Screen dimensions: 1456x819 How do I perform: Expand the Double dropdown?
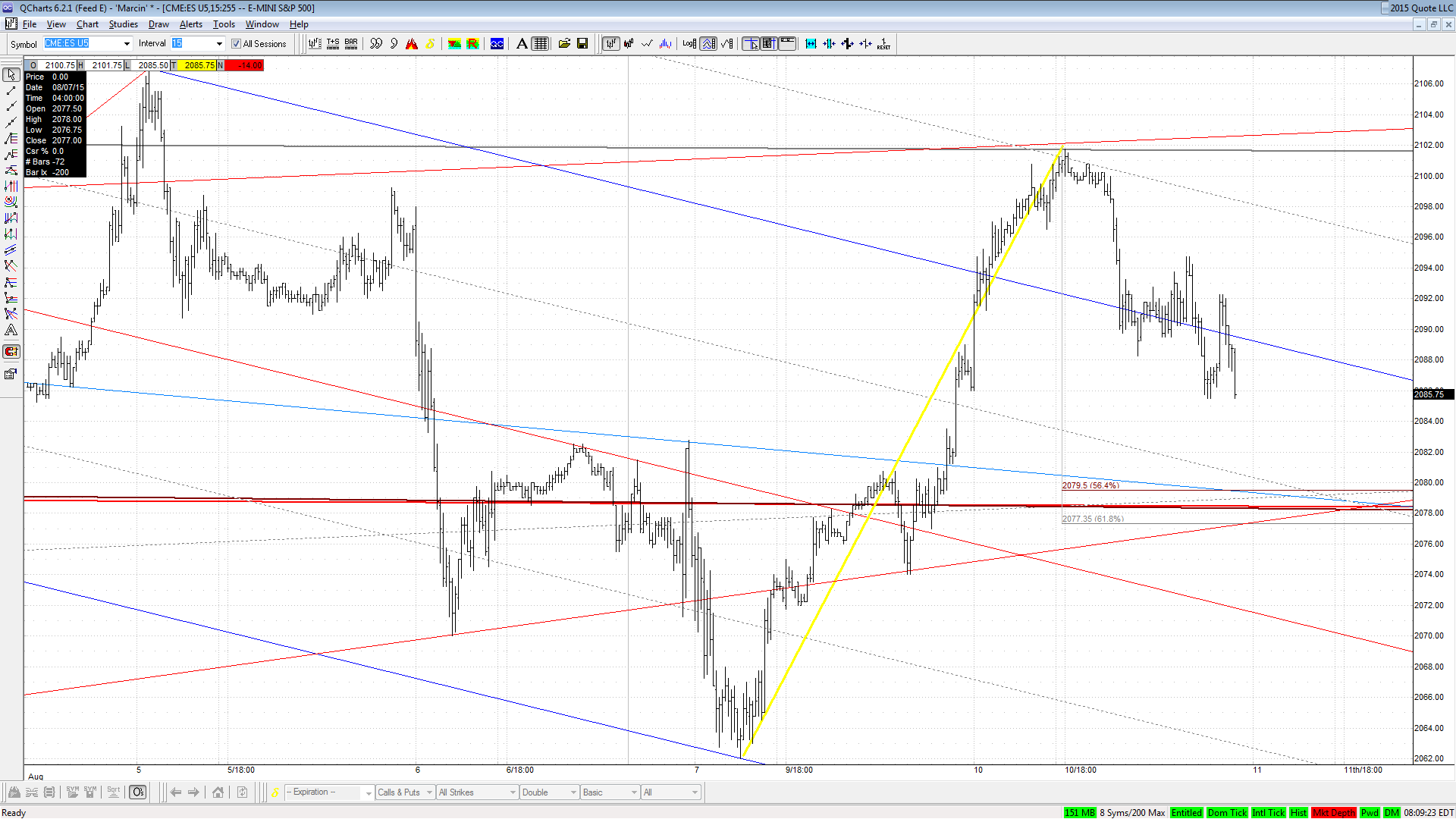click(573, 792)
